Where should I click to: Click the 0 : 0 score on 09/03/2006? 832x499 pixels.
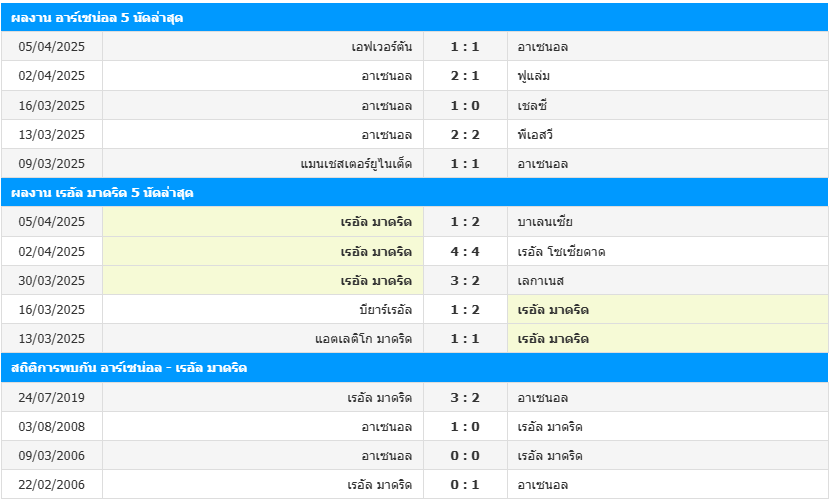pyautogui.click(x=465, y=456)
